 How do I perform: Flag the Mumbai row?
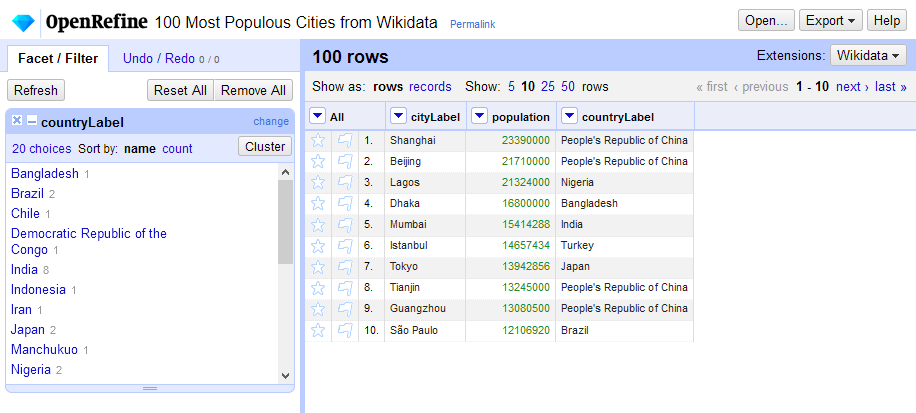click(x=345, y=225)
